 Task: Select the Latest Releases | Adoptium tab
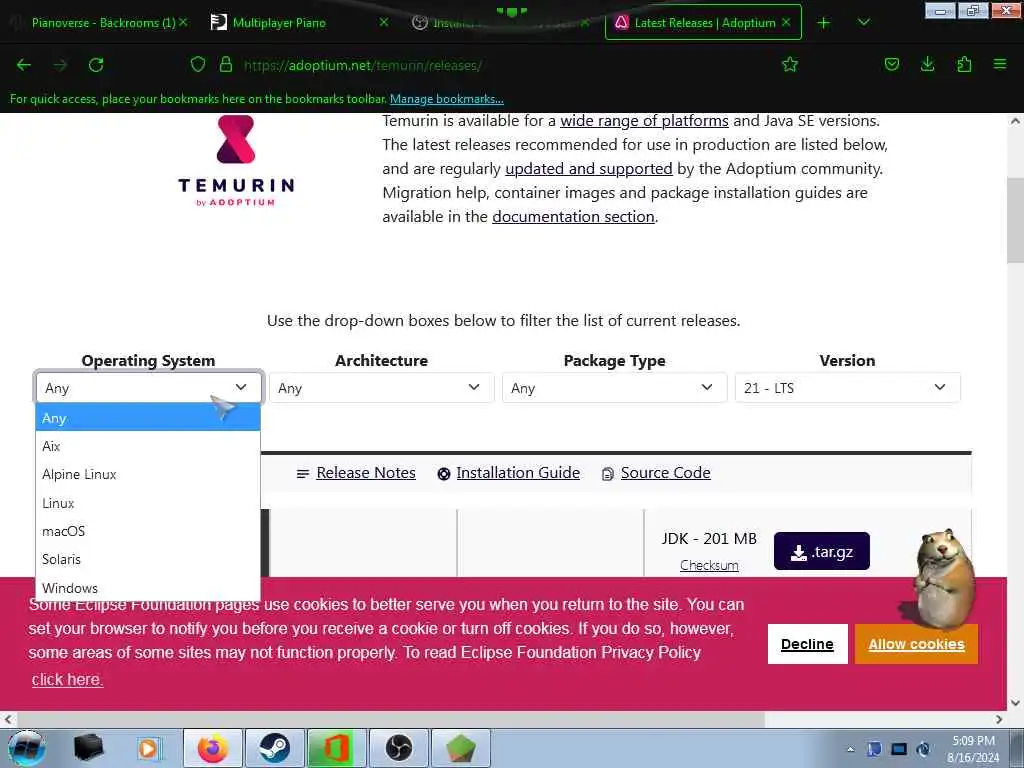point(705,23)
